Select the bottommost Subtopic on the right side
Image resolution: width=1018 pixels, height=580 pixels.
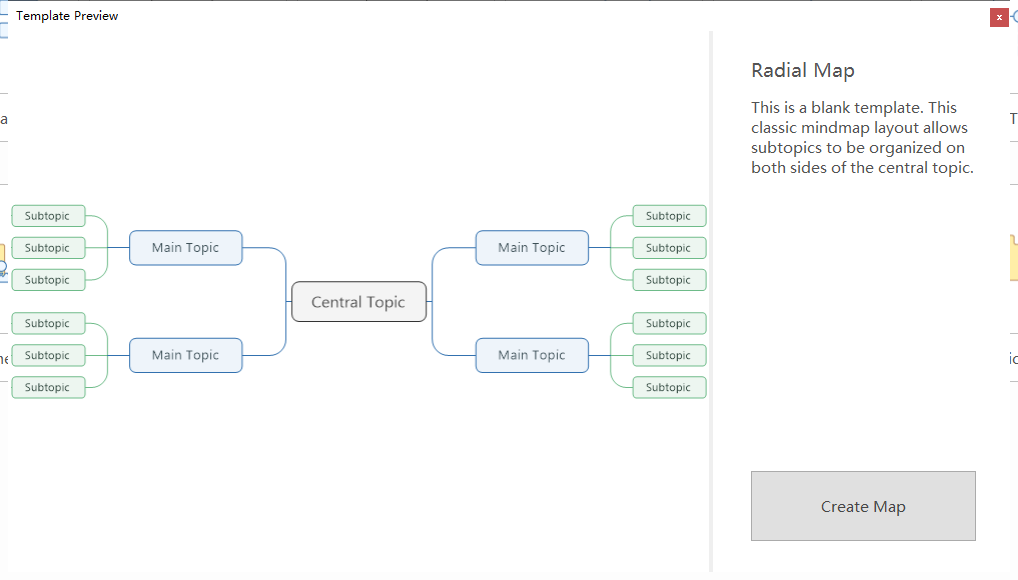669,387
